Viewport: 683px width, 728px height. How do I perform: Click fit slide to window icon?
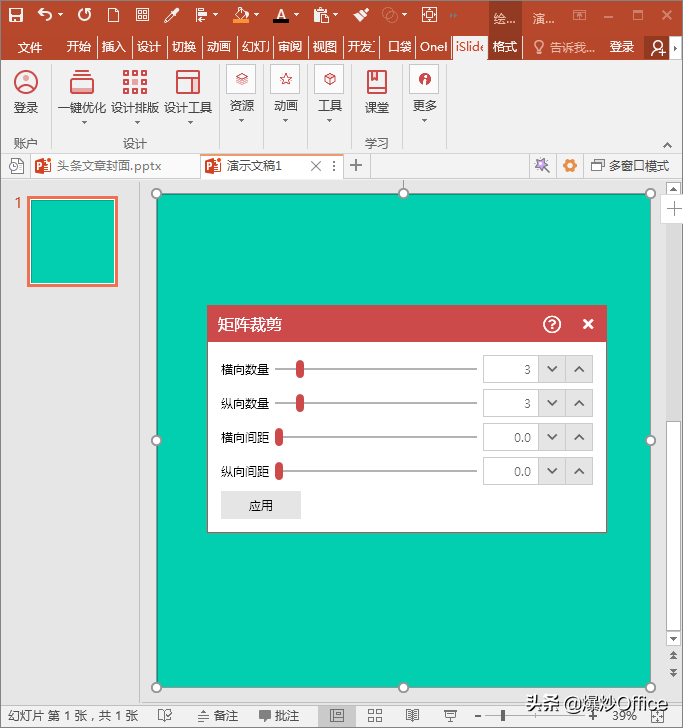(x=657, y=716)
